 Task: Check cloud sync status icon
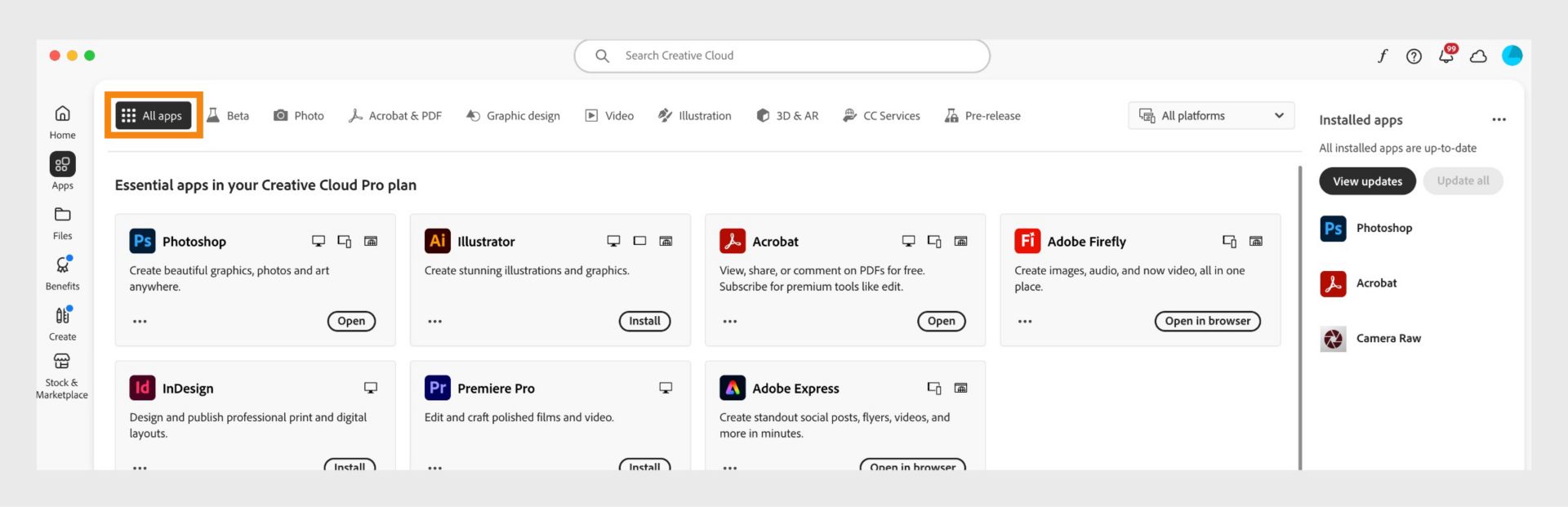click(x=1478, y=56)
